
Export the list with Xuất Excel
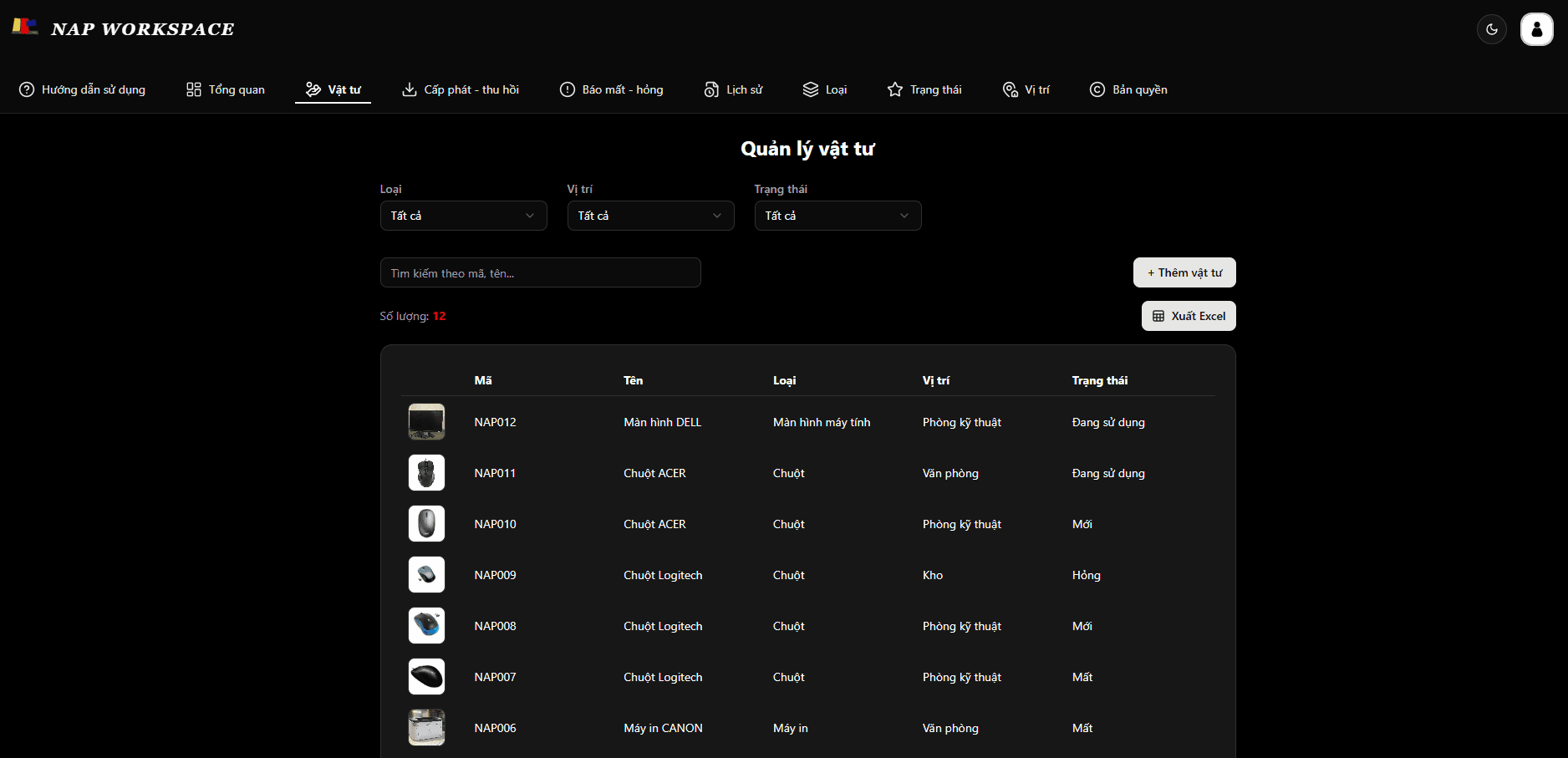click(x=1189, y=316)
